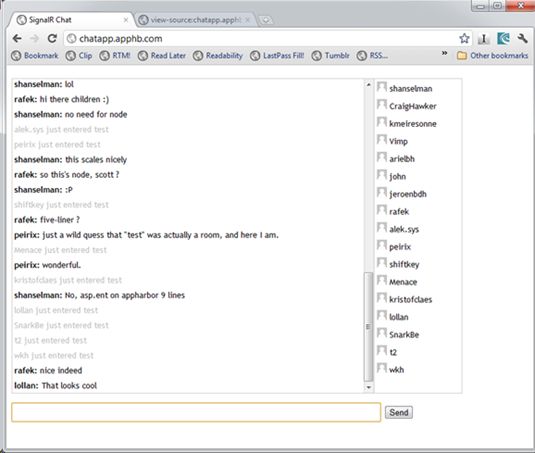Close the view-source tab
The width and height of the screenshot is (535, 453).
click(247, 20)
